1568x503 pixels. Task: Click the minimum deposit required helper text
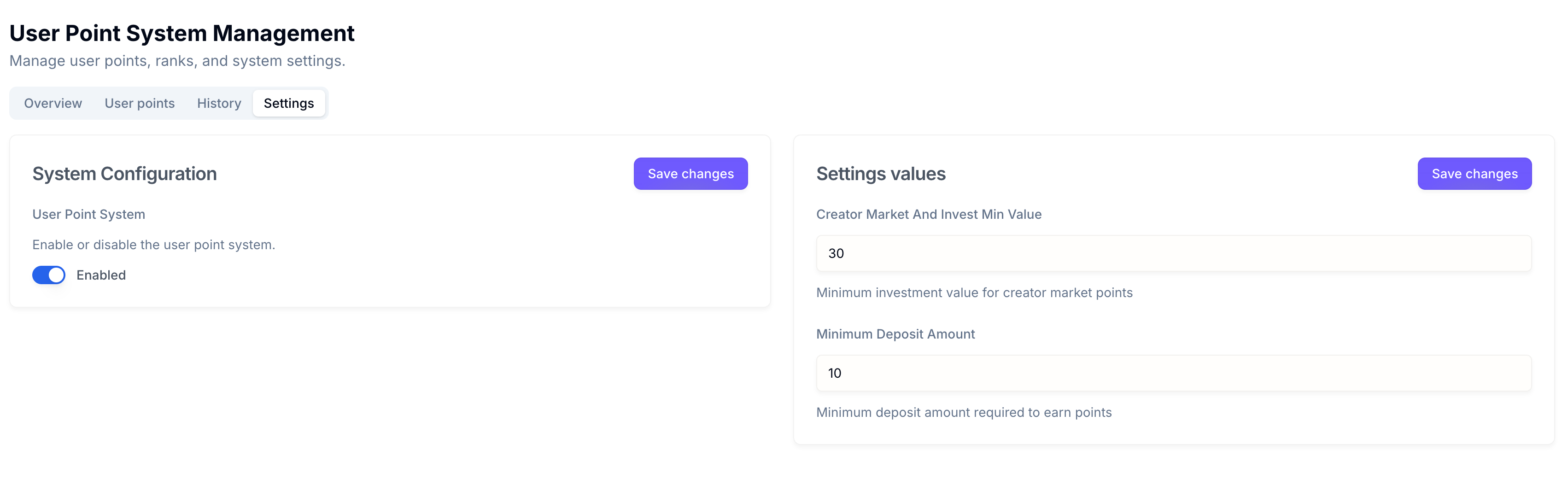[964, 413]
